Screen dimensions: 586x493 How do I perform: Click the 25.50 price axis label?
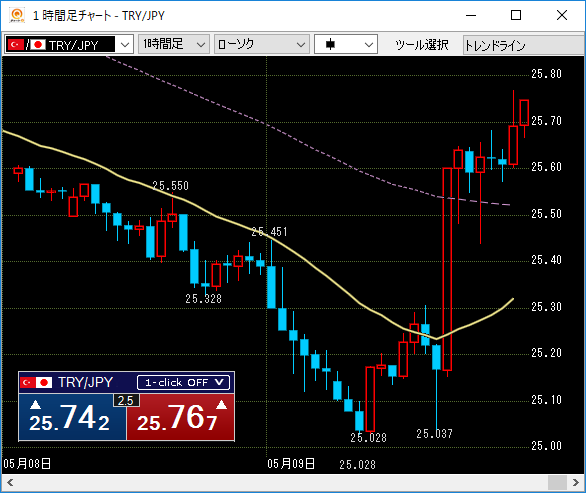(x=546, y=213)
